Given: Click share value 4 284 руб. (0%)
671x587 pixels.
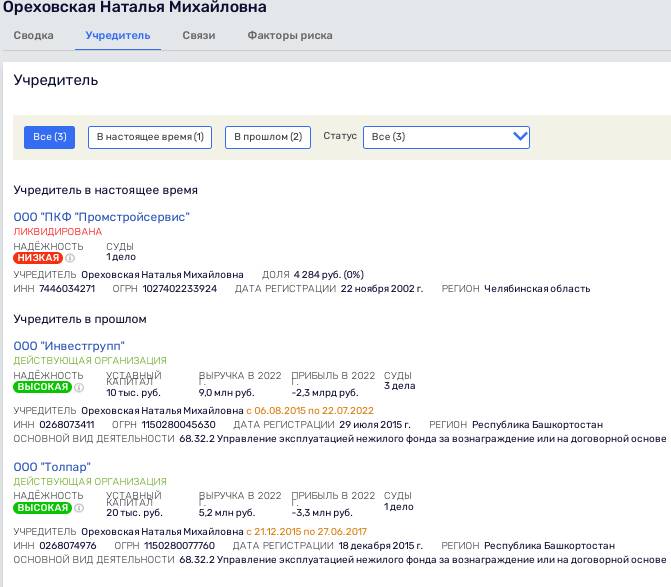Looking at the screenshot, I should pyautogui.click(x=329, y=275).
